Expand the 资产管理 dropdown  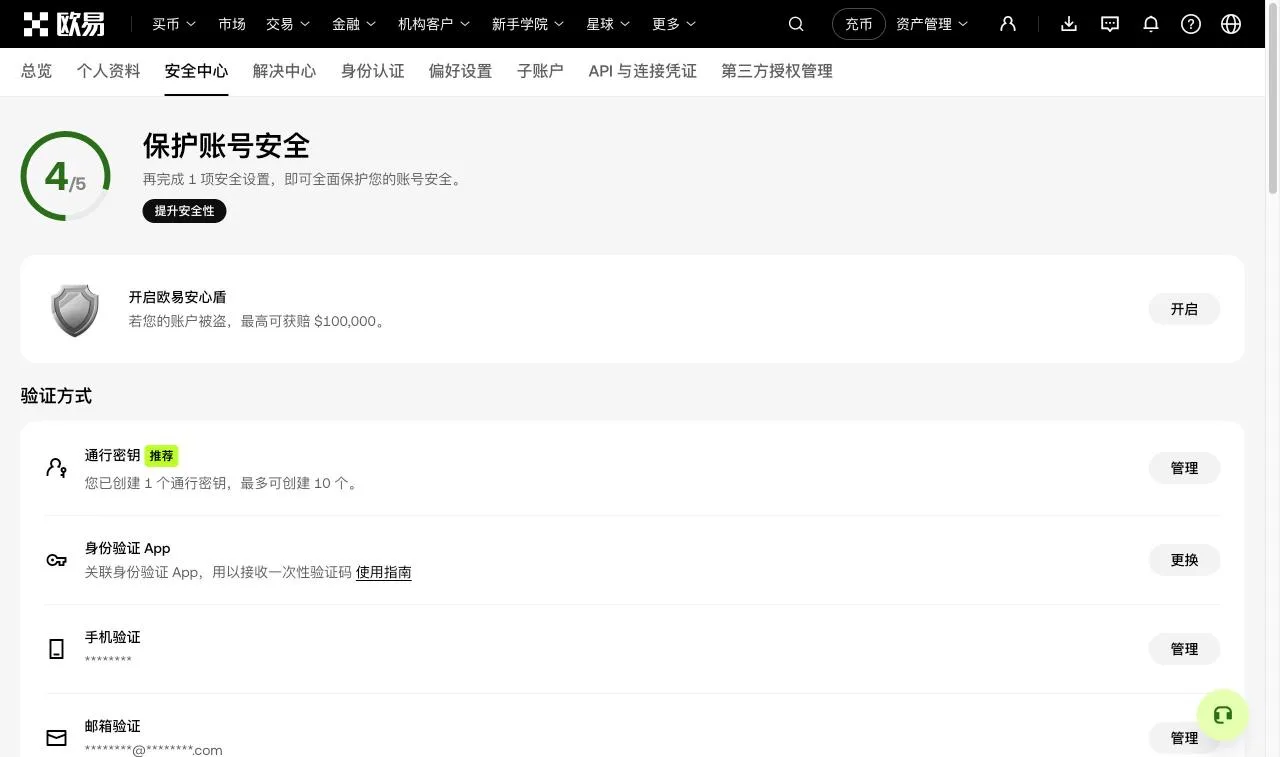click(x=932, y=24)
